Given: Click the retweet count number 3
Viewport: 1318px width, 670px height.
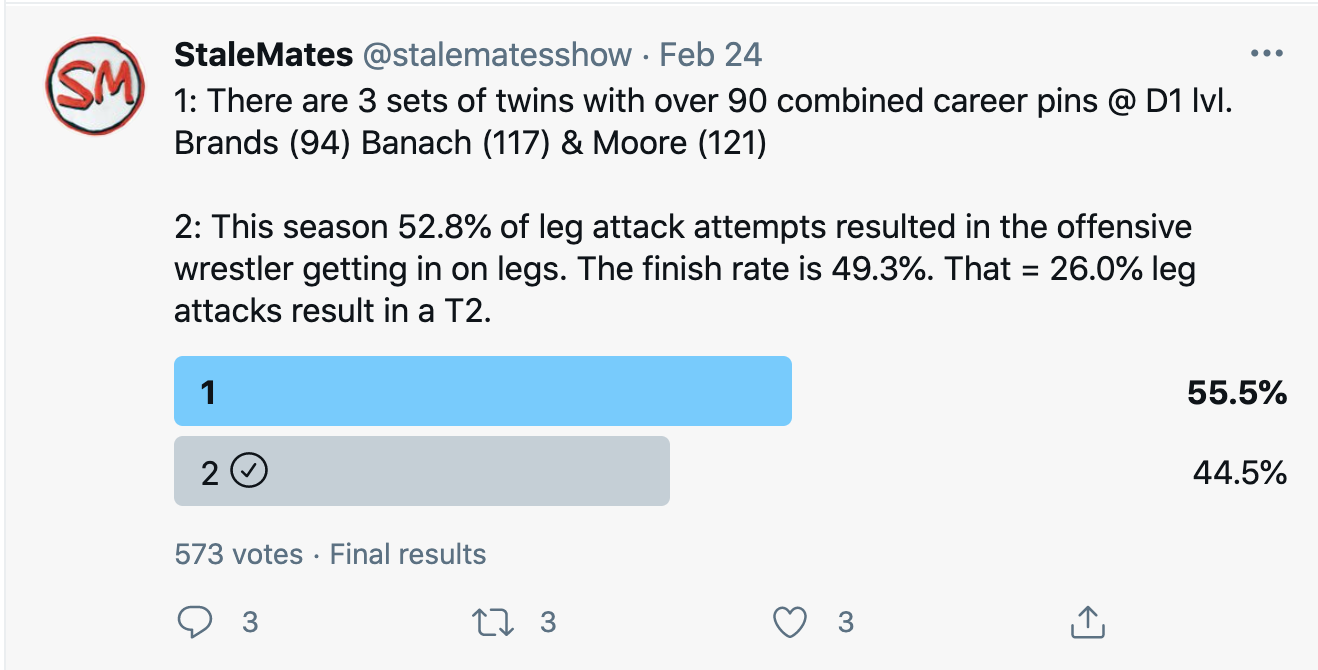Looking at the screenshot, I should coord(547,622).
